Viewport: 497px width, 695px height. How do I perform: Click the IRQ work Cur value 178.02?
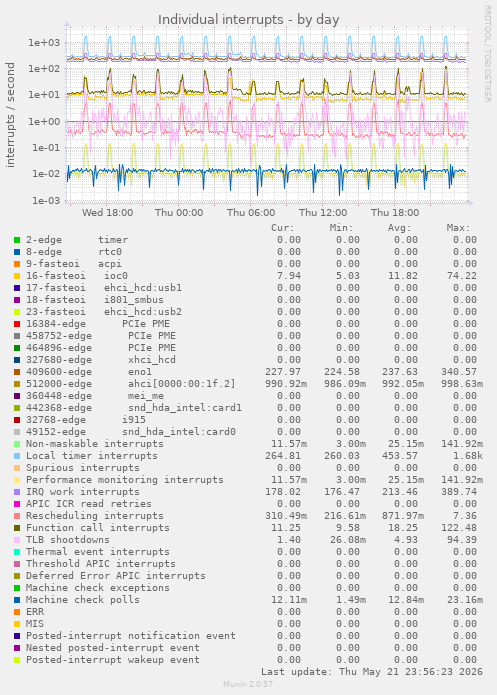[283, 492]
